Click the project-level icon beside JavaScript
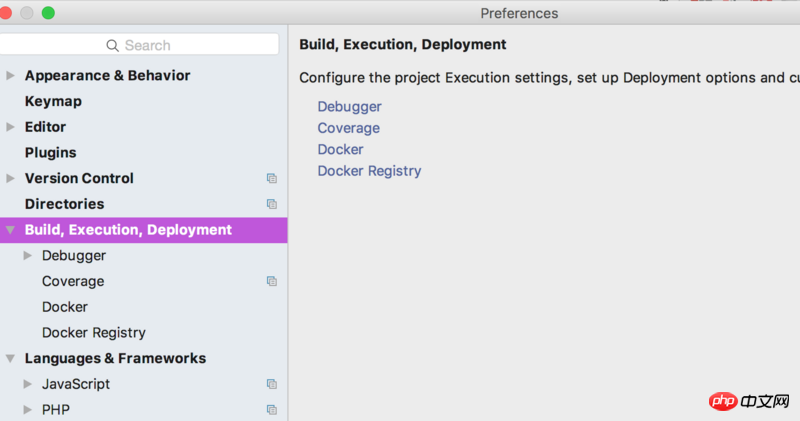800x421 pixels. 271,384
